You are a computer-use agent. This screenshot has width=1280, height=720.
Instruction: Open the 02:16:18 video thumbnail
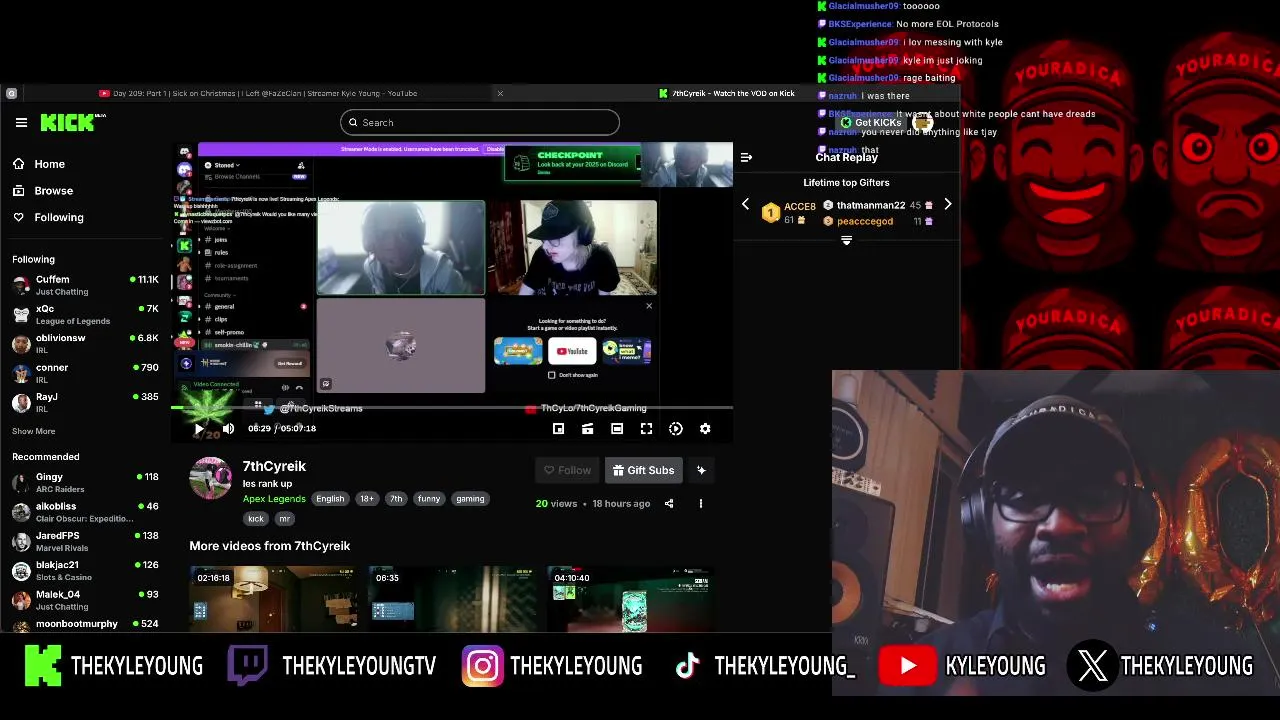pyautogui.click(x=274, y=599)
